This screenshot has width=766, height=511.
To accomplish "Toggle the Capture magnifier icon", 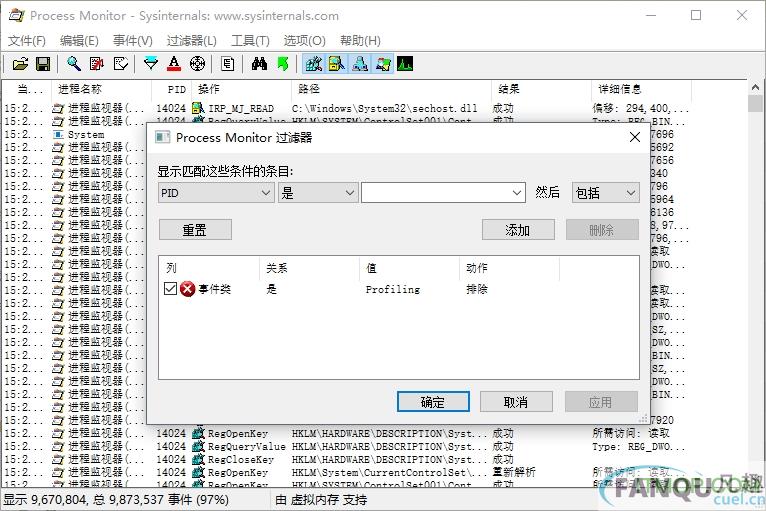I will coord(73,64).
